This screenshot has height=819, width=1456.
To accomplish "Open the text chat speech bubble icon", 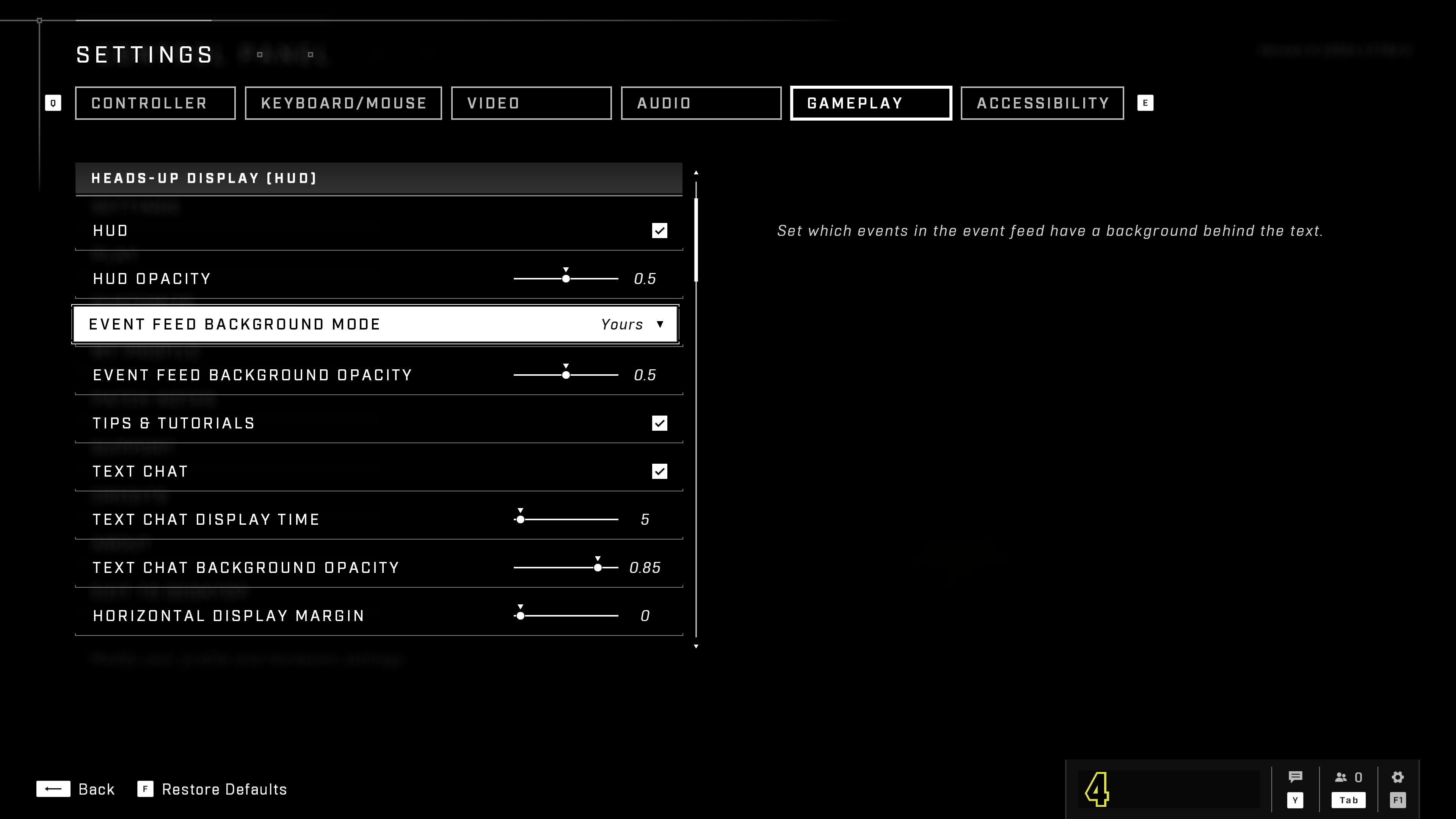I will [1295, 777].
